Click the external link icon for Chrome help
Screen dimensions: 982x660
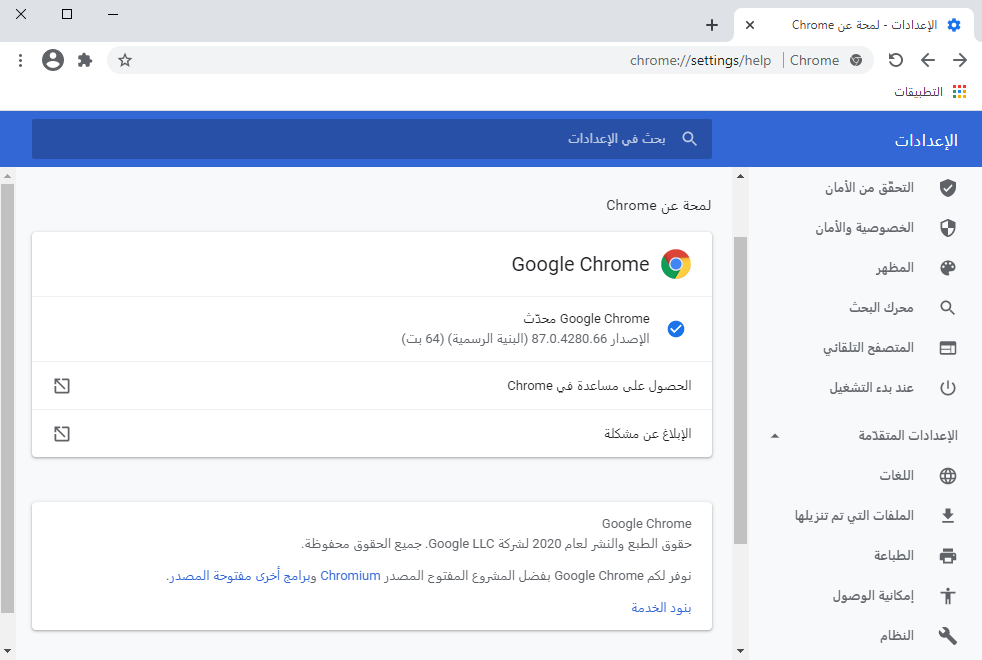pos(62,386)
